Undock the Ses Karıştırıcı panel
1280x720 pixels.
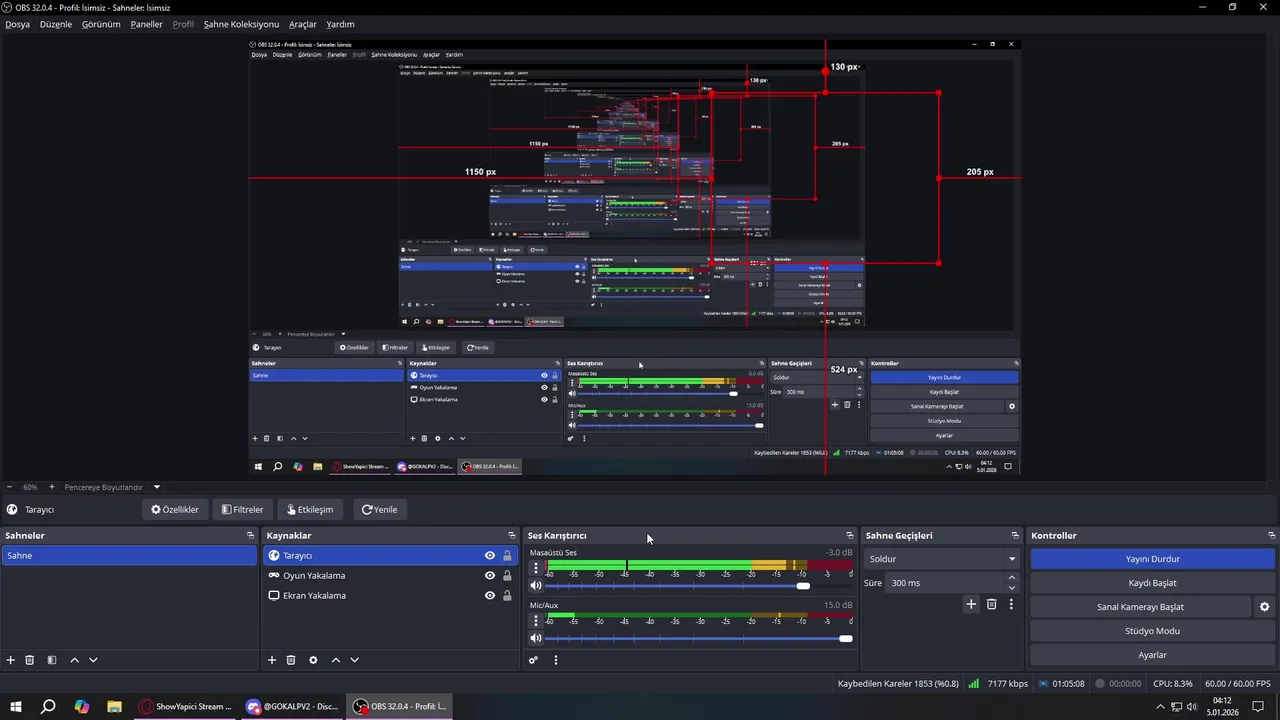point(850,536)
